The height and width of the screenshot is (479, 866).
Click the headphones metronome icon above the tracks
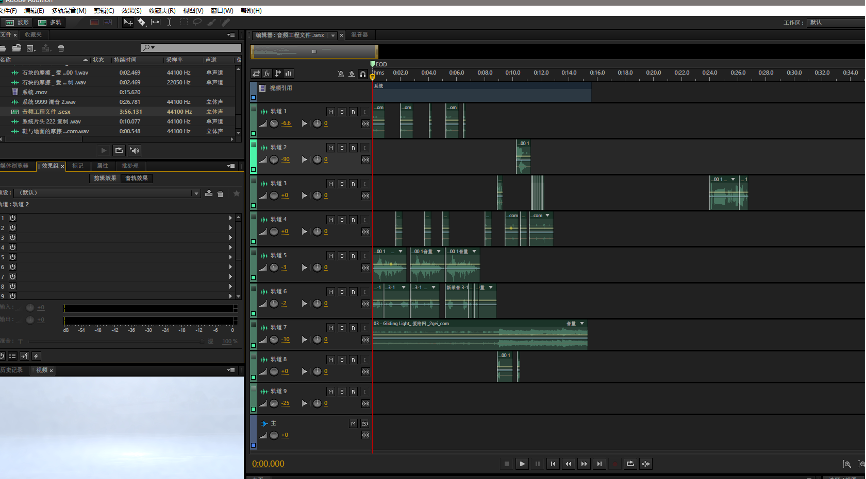click(362, 73)
